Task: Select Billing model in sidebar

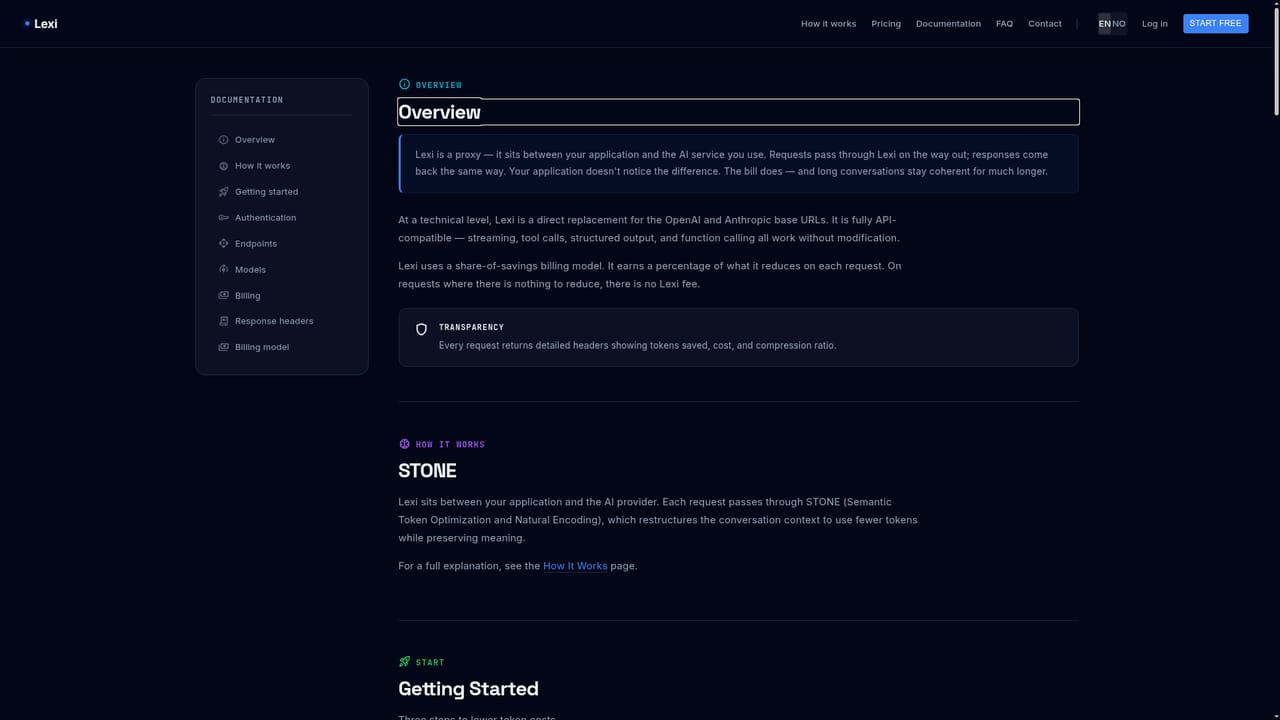Action: [282, 347]
